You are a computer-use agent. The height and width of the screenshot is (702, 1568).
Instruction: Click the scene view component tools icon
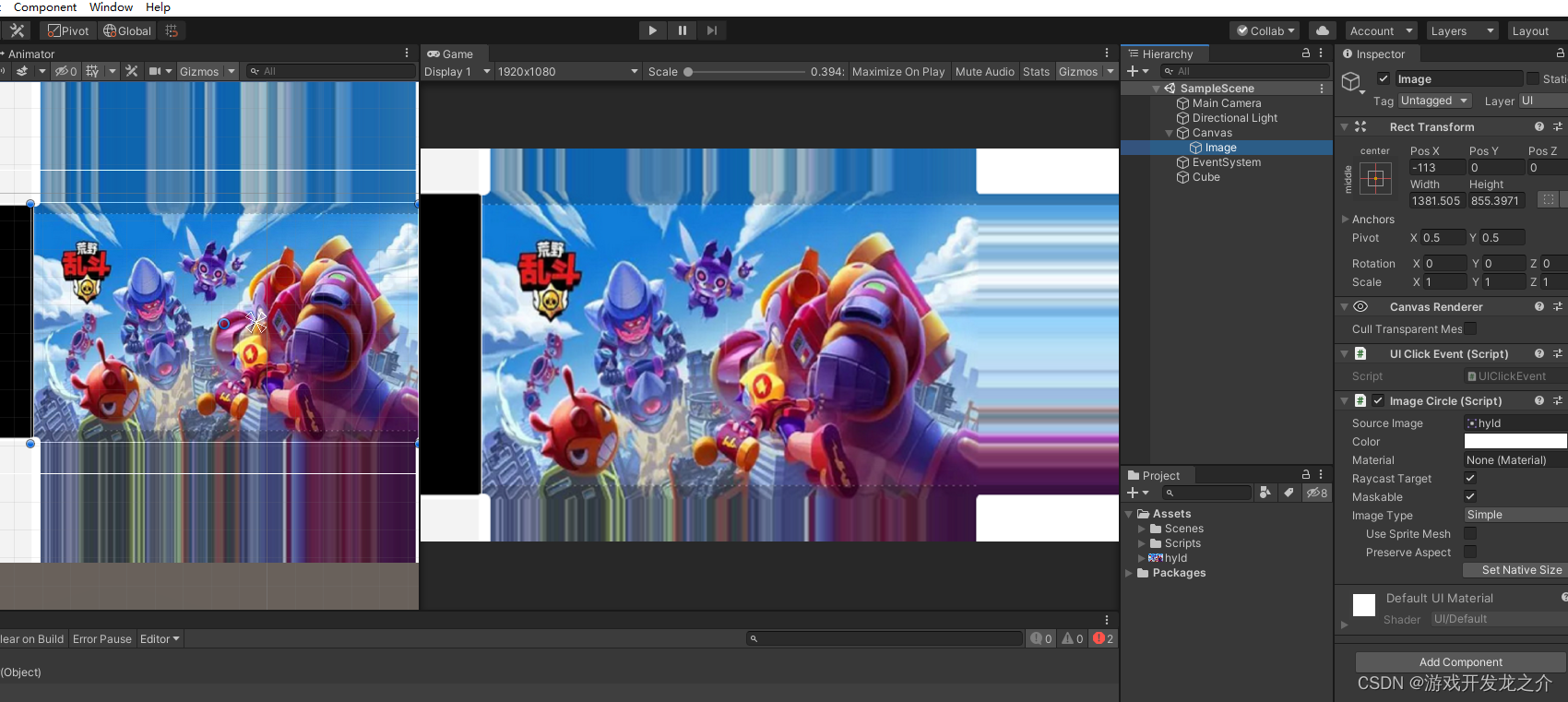click(132, 71)
